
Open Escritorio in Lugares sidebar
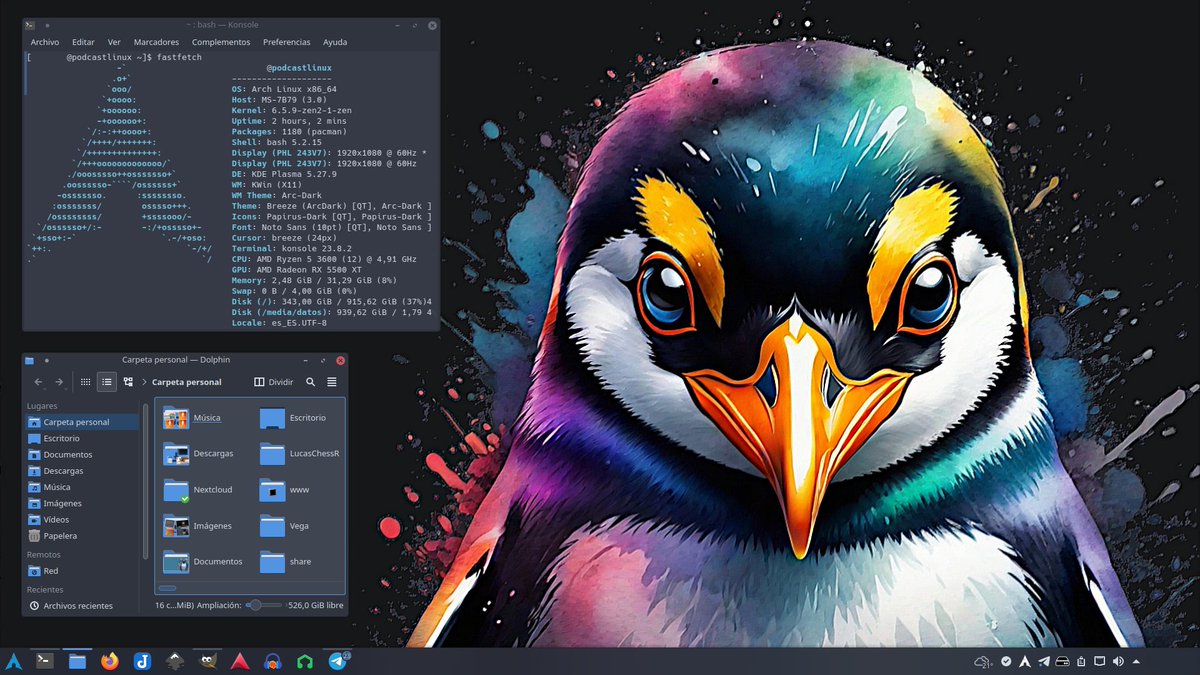point(83,438)
